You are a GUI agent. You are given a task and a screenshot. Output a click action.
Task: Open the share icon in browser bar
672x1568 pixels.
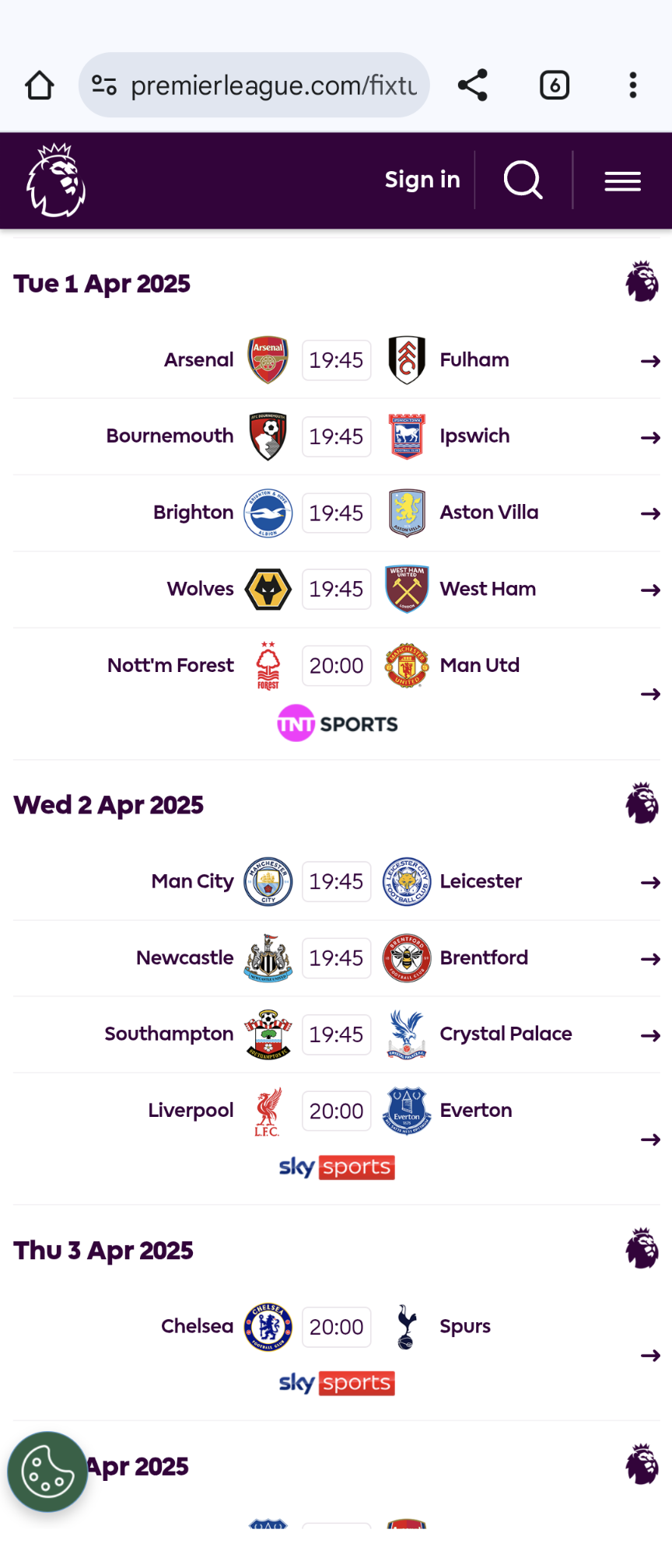473,86
